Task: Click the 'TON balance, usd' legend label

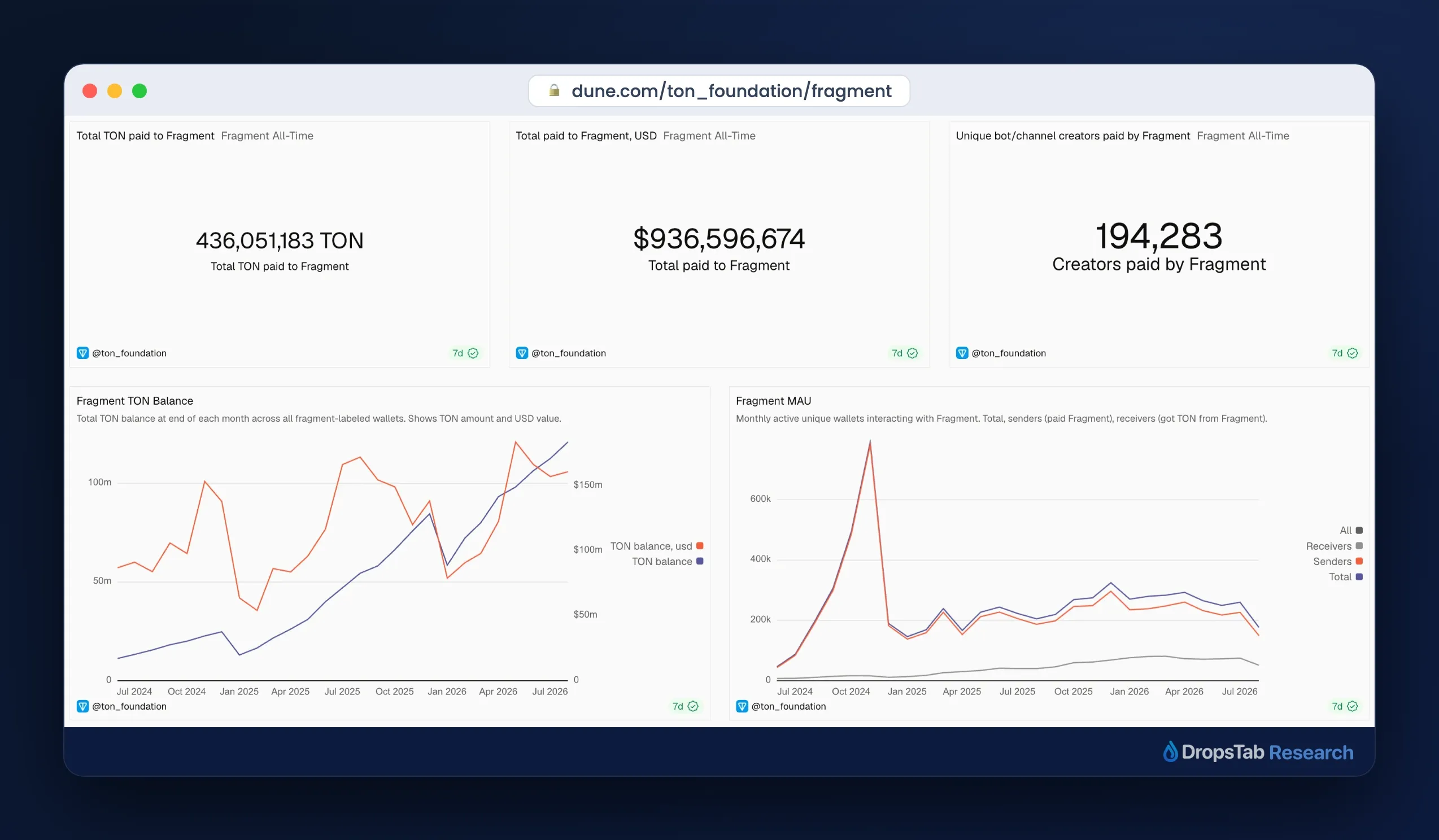Action: click(651, 546)
